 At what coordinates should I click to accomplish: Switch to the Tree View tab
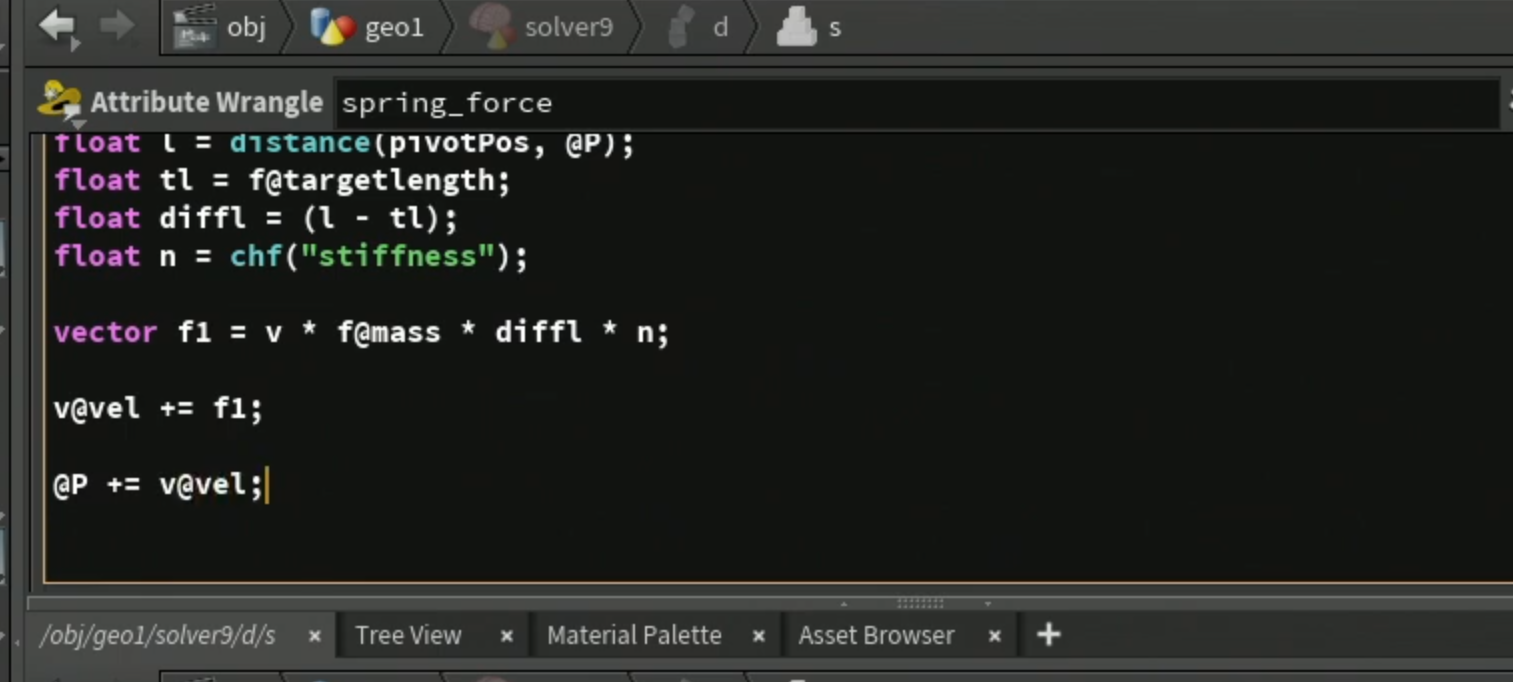pyautogui.click(x=408, y=635)
